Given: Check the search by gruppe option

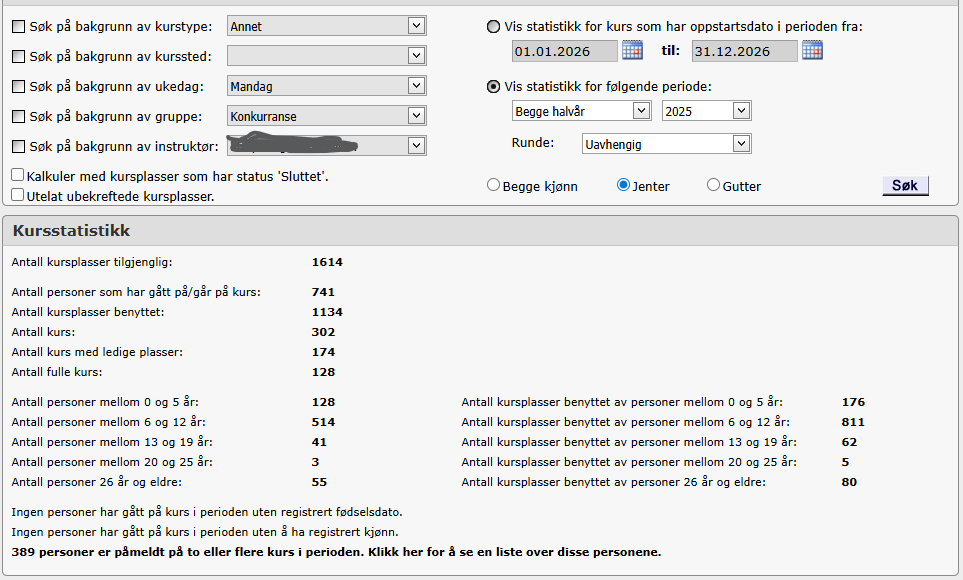Looking at the screenshot, I should [x=18, y=117].
